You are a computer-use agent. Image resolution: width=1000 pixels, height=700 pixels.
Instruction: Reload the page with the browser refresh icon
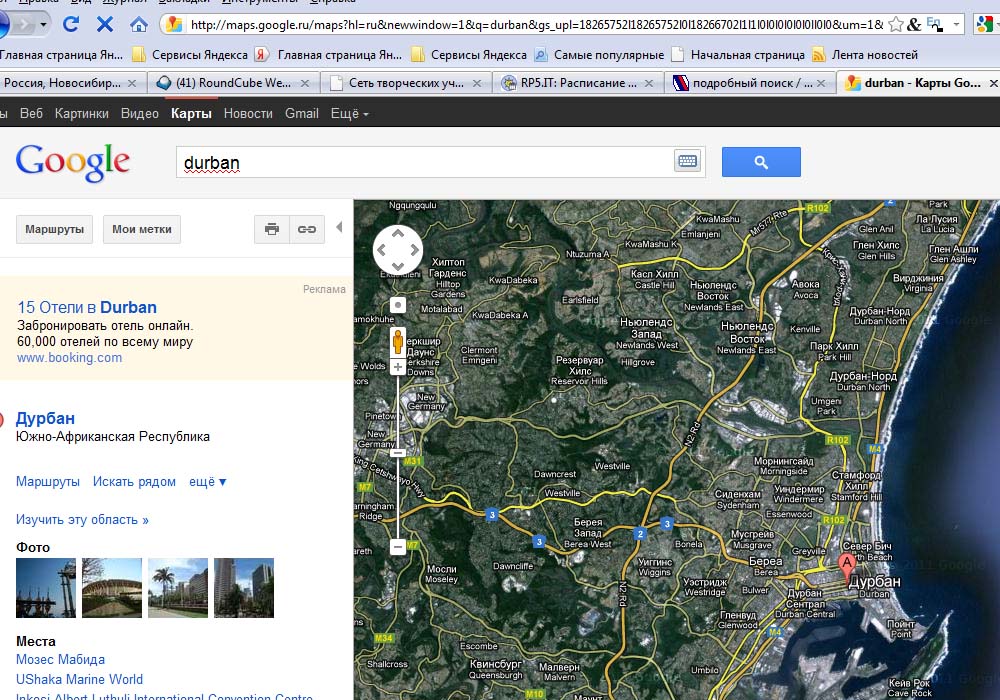(71, 24)
